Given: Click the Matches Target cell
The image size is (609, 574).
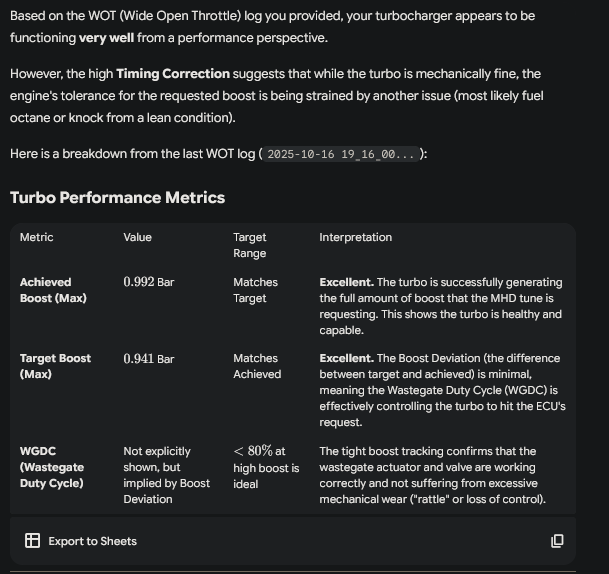Looking at the screenshot, I should click(x=255, y=290).
